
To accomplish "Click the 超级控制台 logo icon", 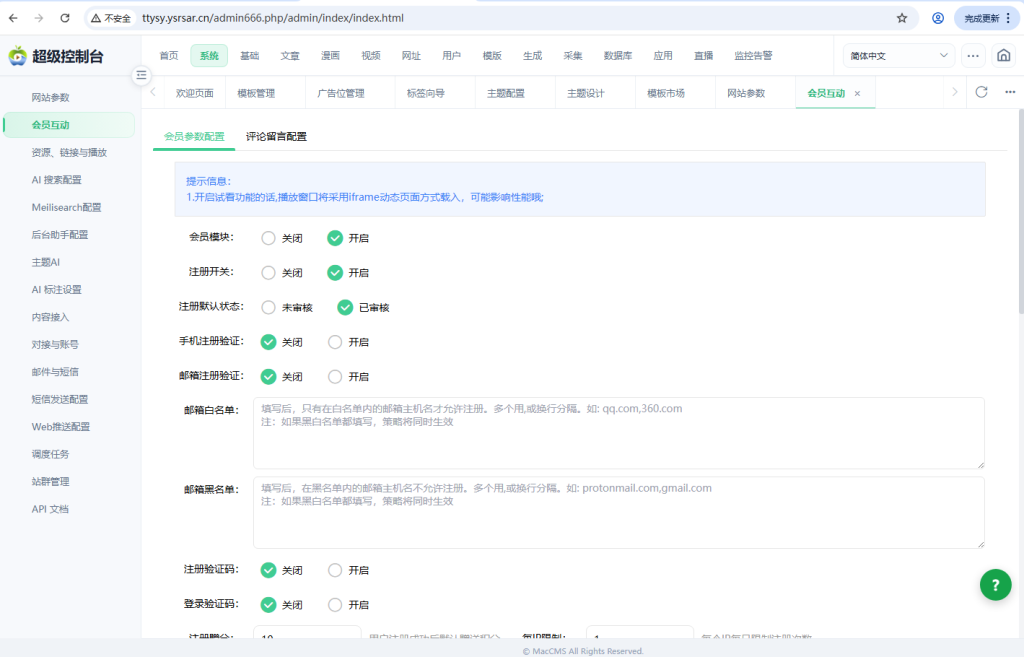I will click(18, 56).
